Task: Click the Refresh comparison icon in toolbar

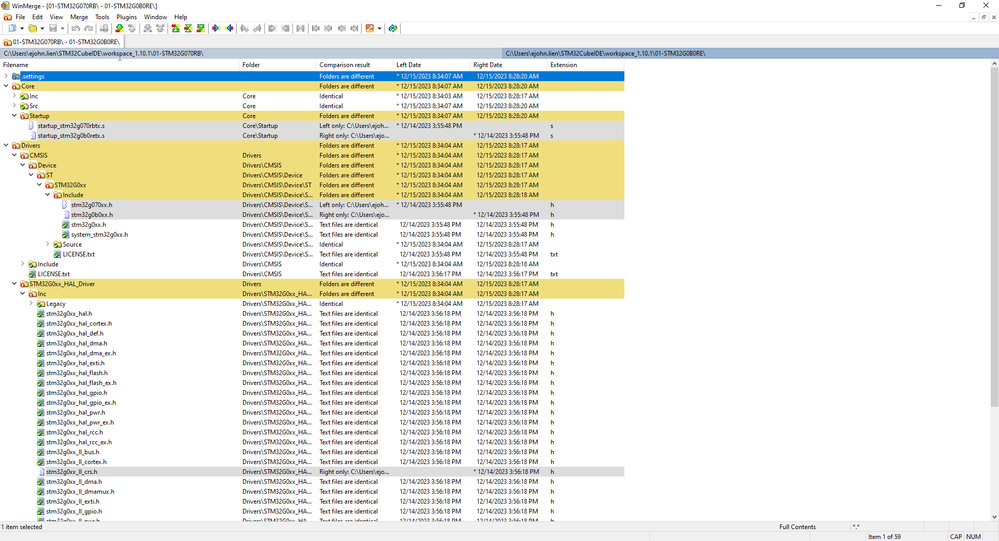Action: click(x=393, y=28)
